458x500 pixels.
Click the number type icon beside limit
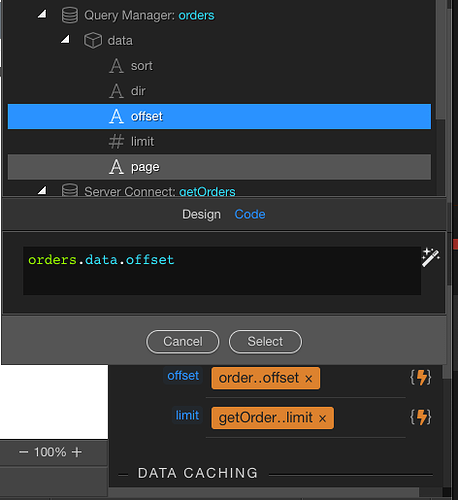pyautogui.click(x=116, y=142)
